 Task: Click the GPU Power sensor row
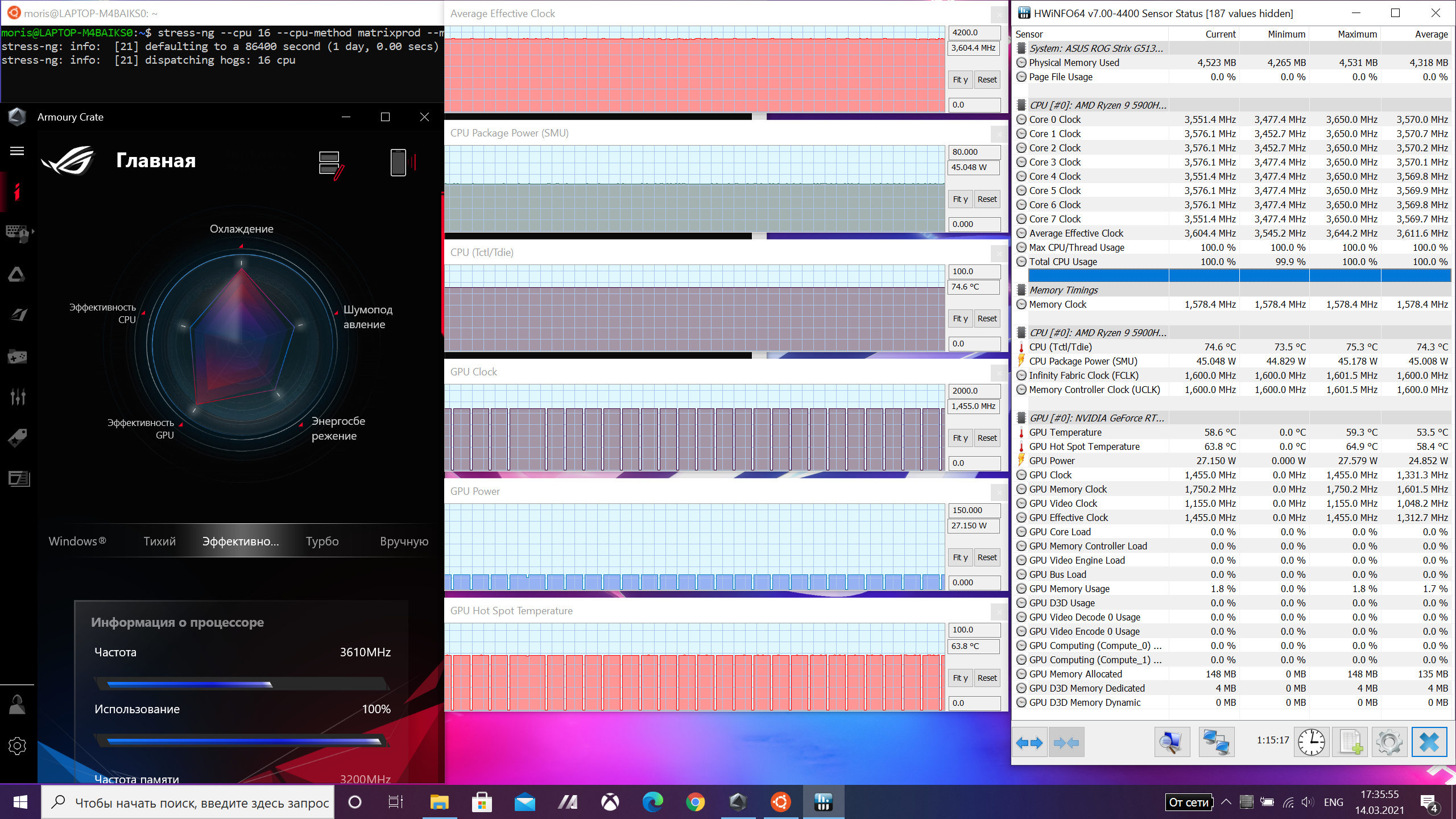pos(1232,461)
